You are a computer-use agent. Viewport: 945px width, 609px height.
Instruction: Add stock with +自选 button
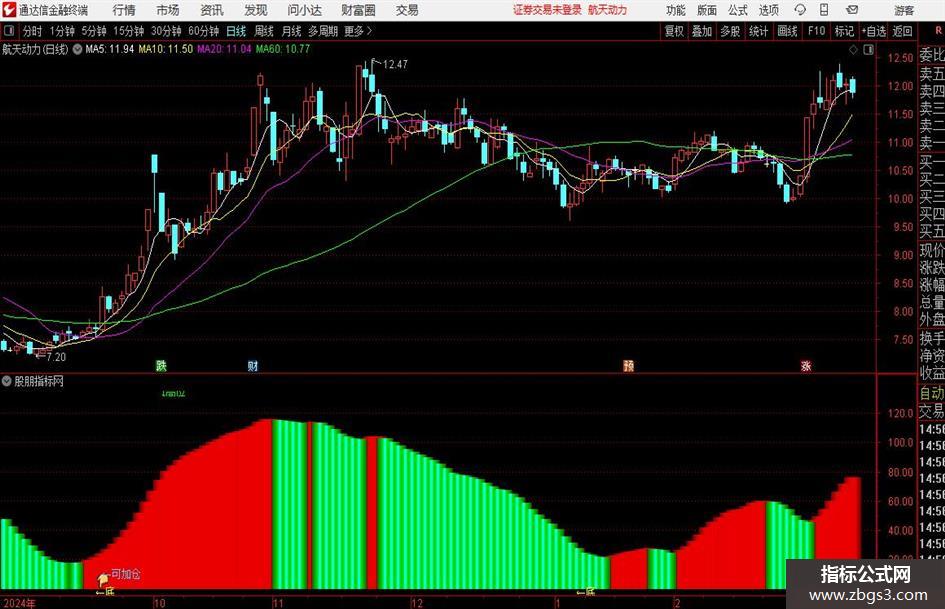tap(873, 31)
